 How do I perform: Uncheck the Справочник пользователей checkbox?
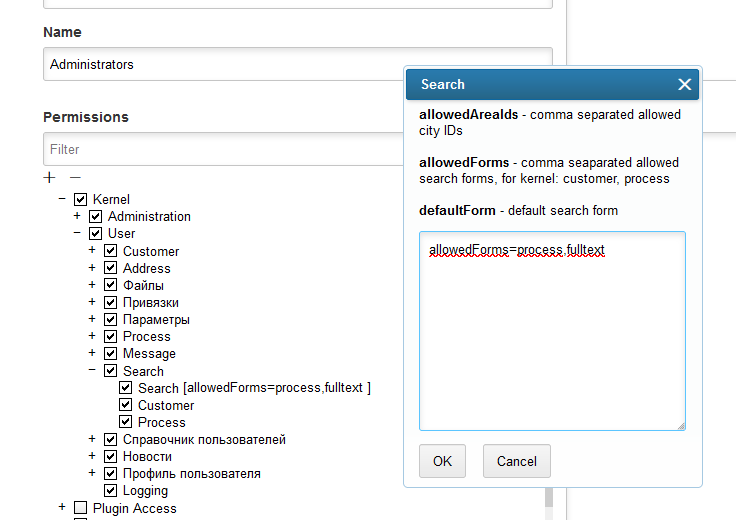[x=110, y=439]
